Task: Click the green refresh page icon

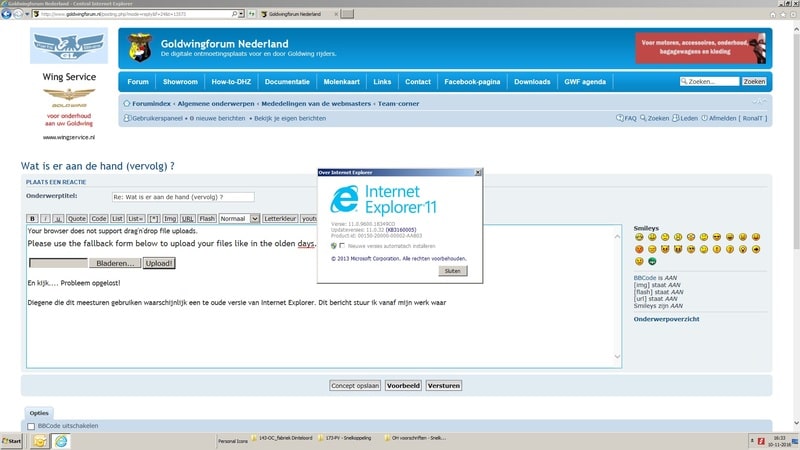Action: coord(252,14)
